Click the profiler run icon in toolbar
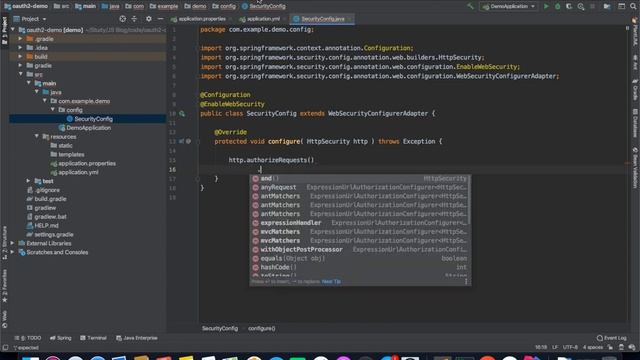 [x=580, y=6]
